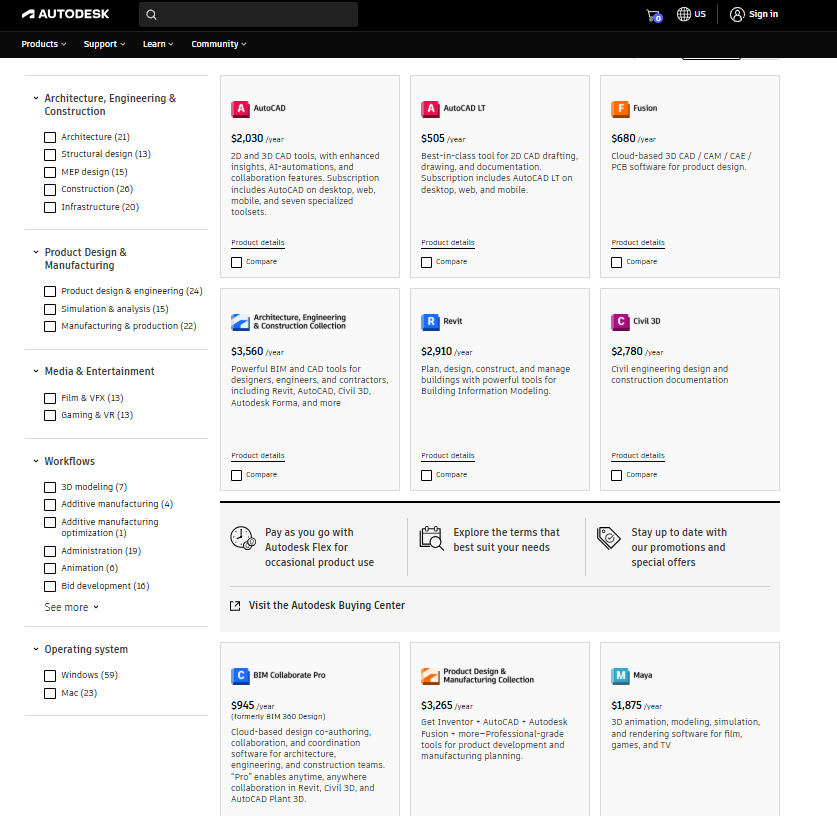Image resolution: width=837 pixels, height=816 pixels.
Task: Click the search magnifier icon
Action: 152,14
